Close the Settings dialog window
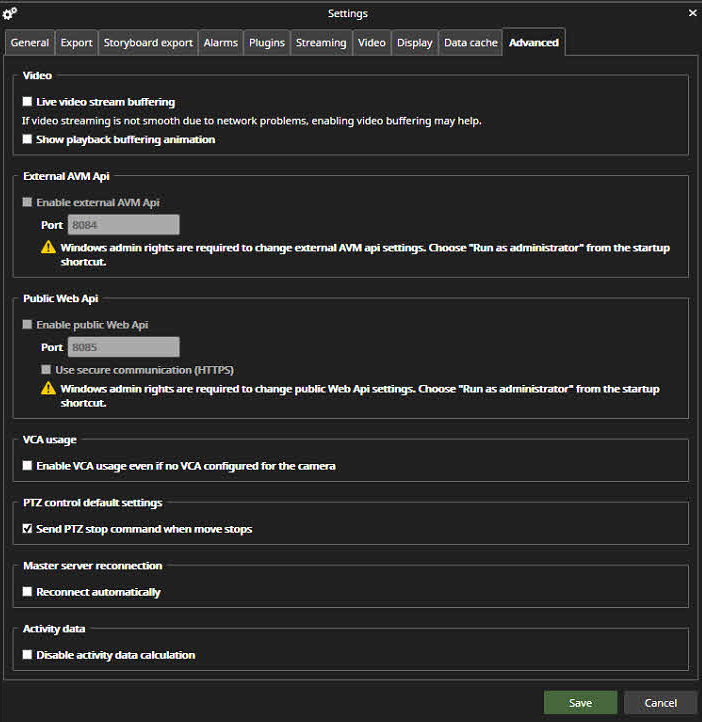The image size is (702, 722). click(692, 13)
